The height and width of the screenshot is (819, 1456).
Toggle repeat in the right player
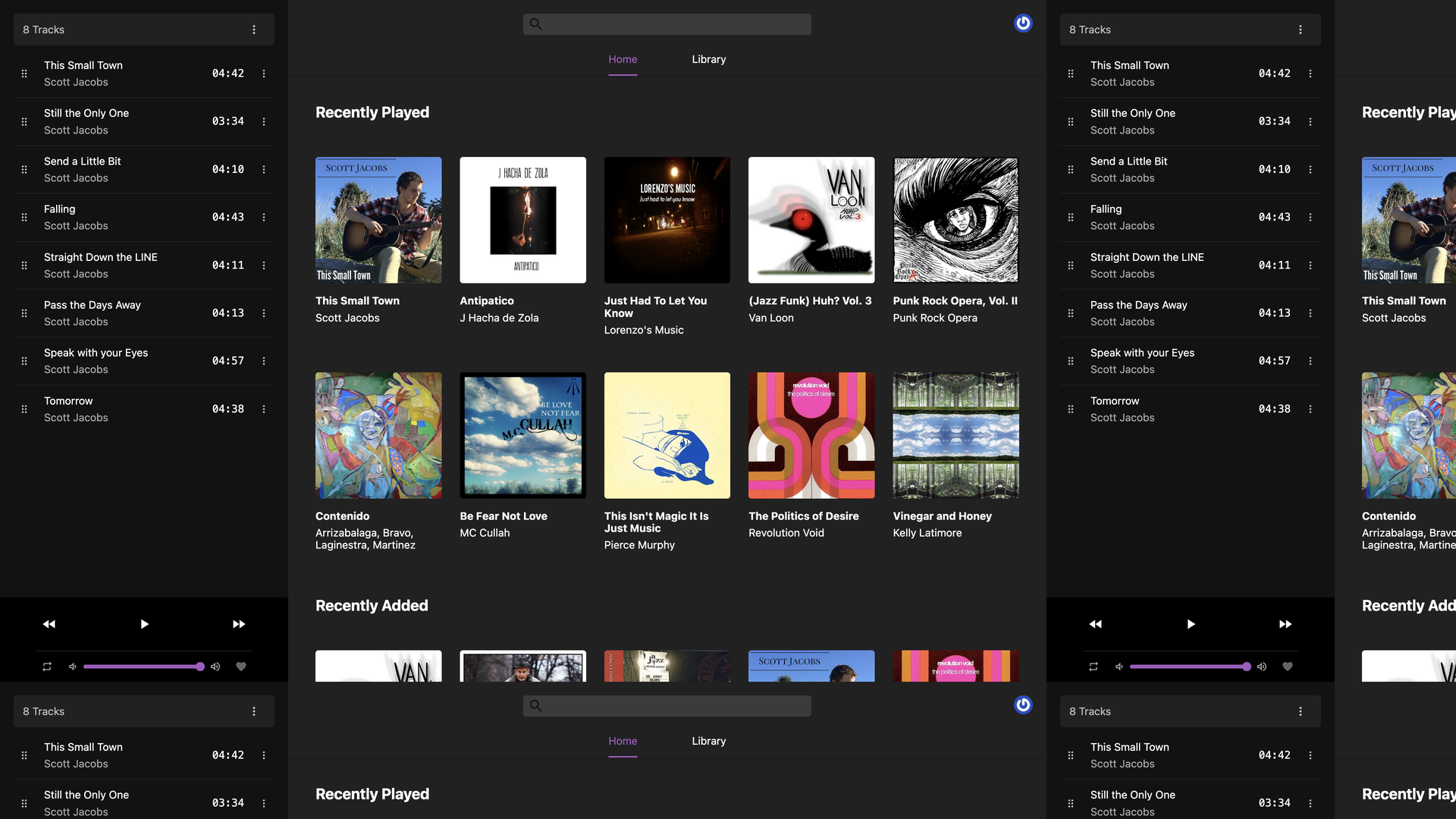1094,667
